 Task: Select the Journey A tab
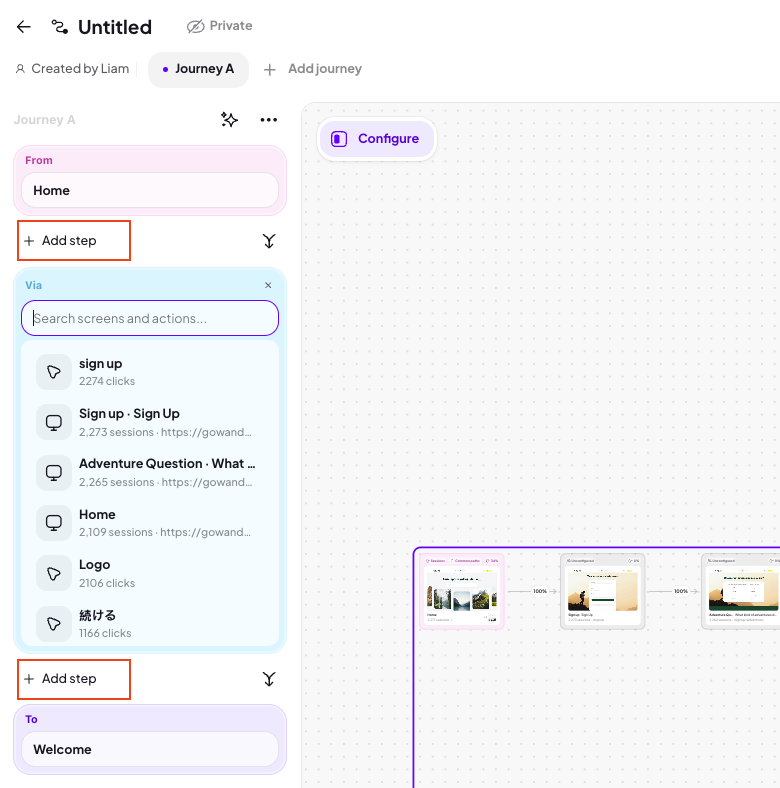click(x=199, y=69)
